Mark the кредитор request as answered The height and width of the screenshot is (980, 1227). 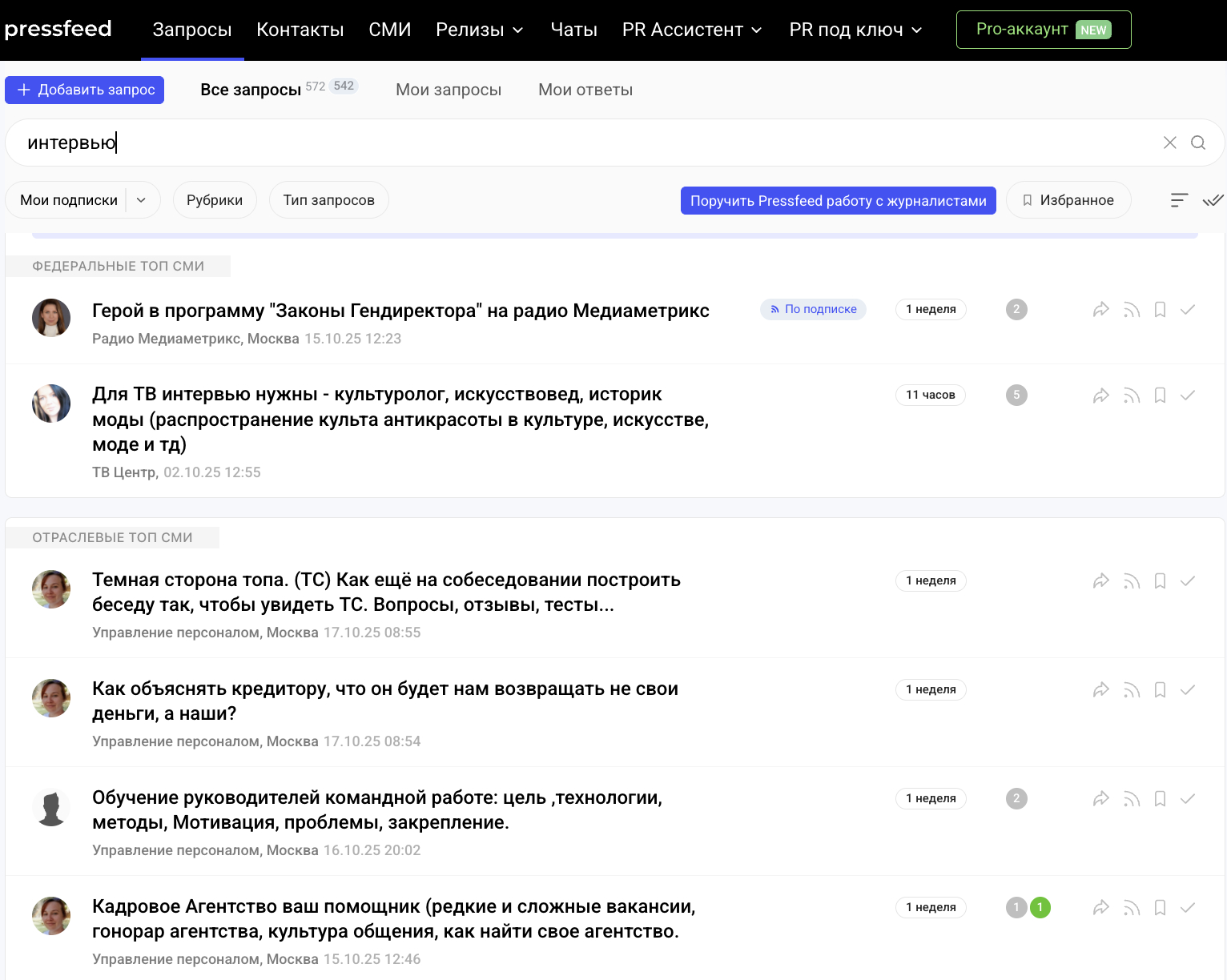[x=1187, y=689]
